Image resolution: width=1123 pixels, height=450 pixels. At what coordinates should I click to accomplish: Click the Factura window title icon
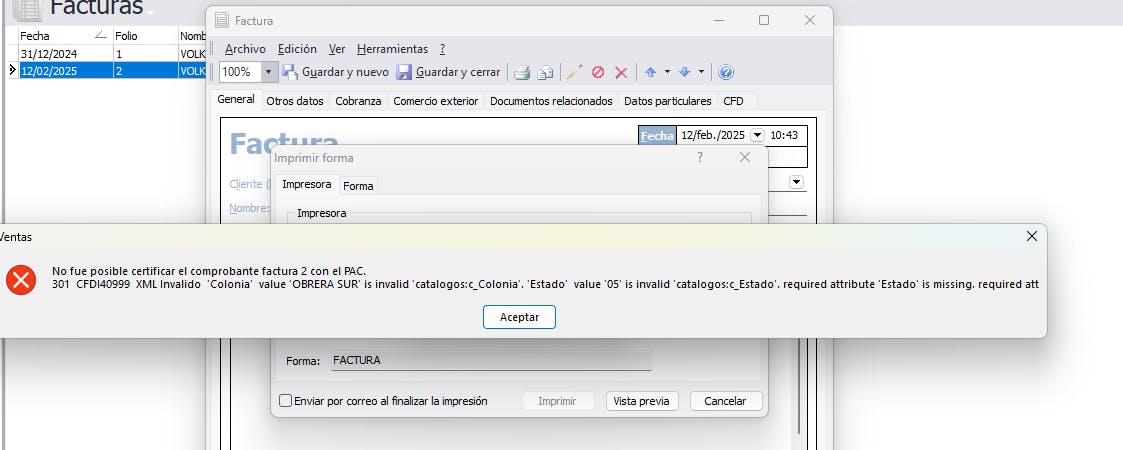tap(222, 21)
